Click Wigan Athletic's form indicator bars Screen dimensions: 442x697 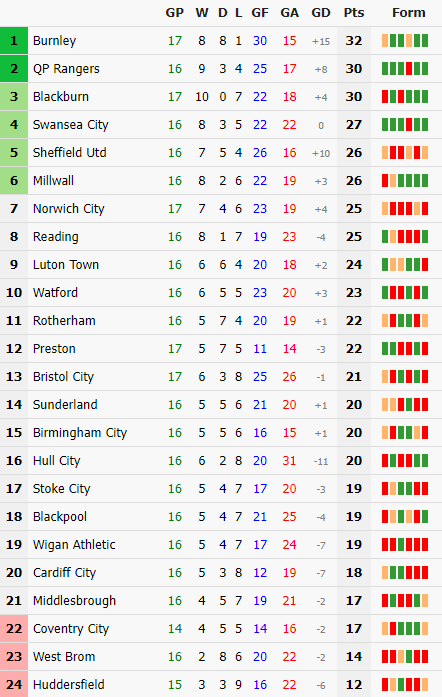tap(405, 545)
